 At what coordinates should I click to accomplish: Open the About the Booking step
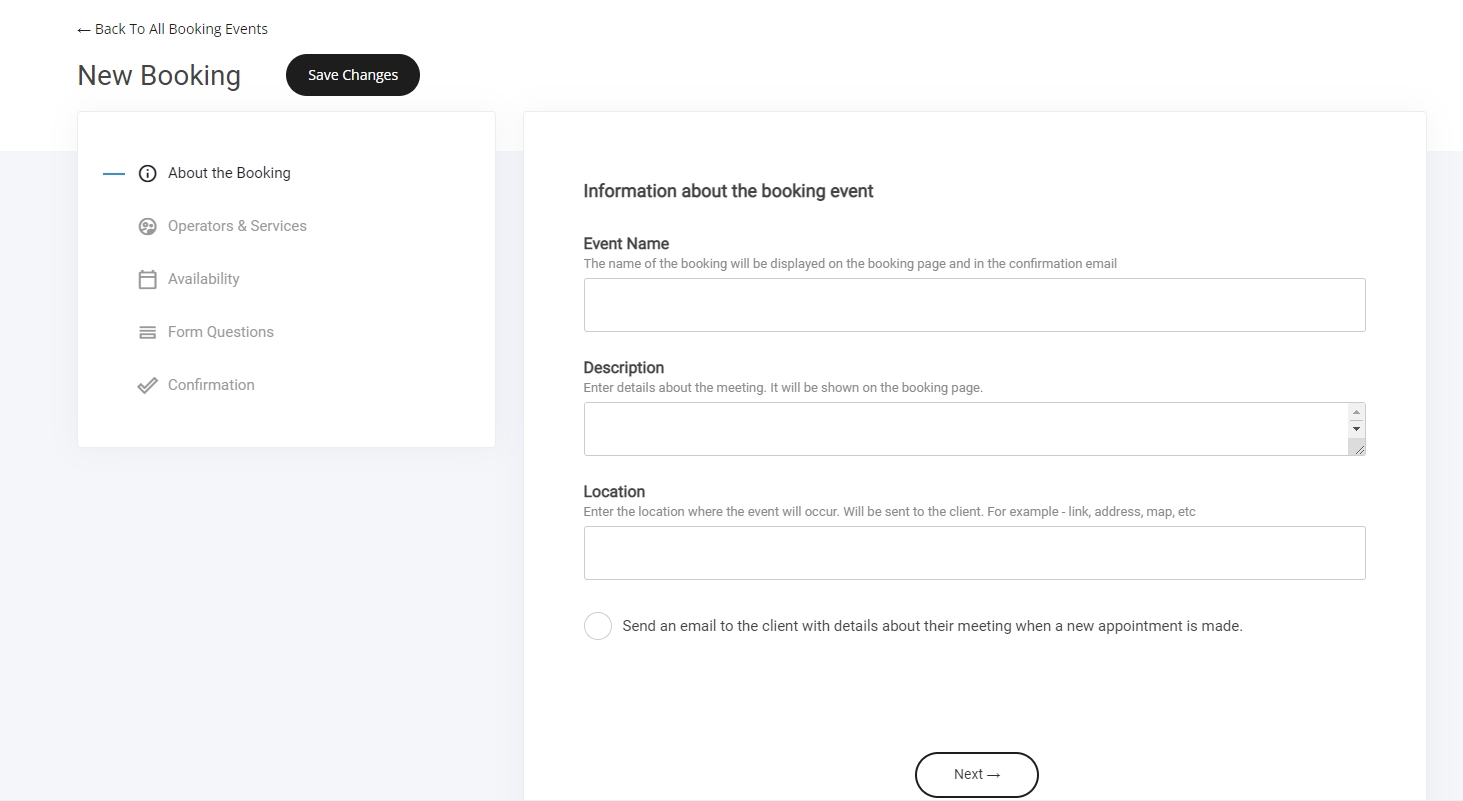229,173
